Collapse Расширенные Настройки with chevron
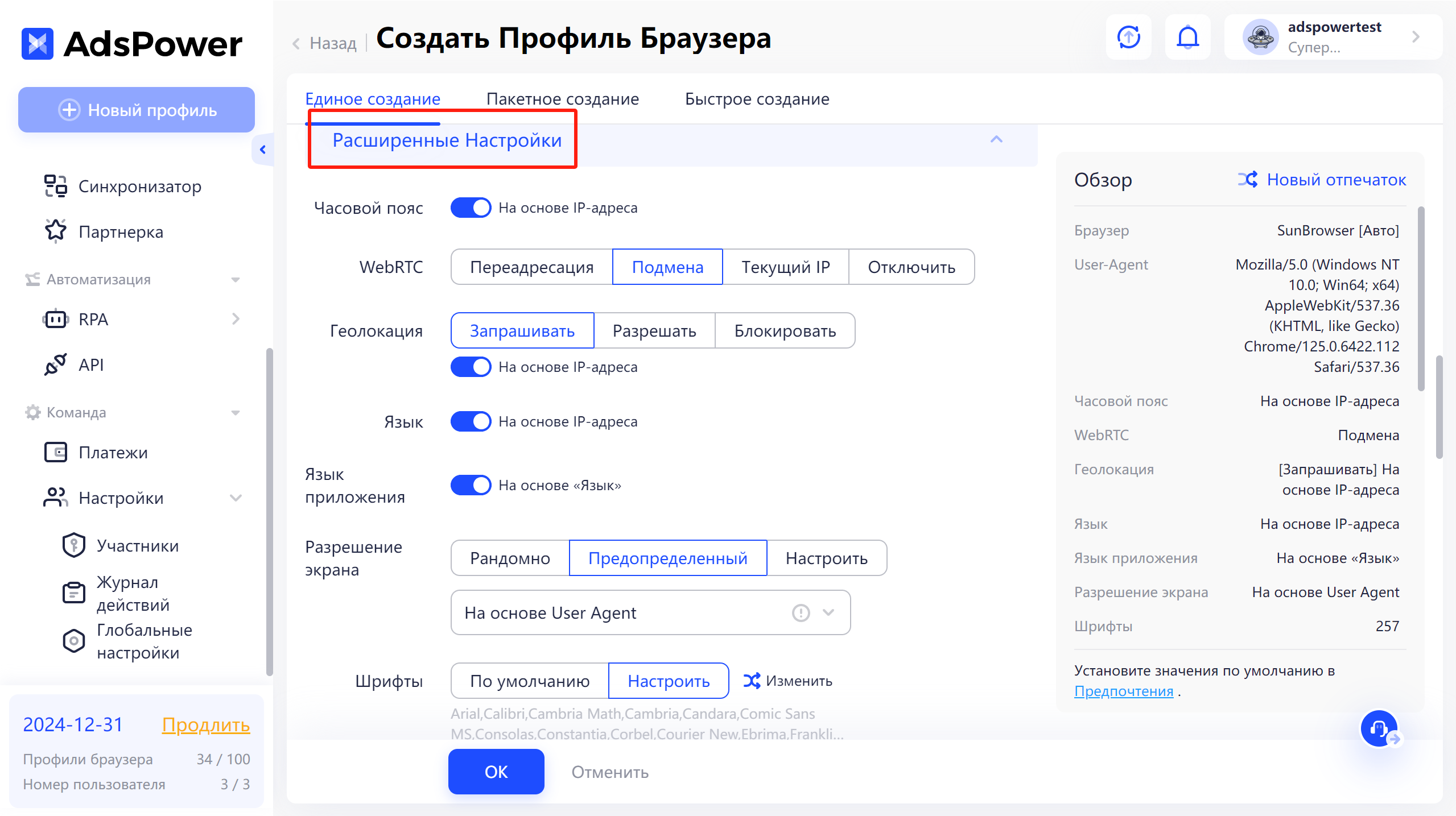This screenshot has height=816, width=1456. pyautogui.click(x=996, y=139)
